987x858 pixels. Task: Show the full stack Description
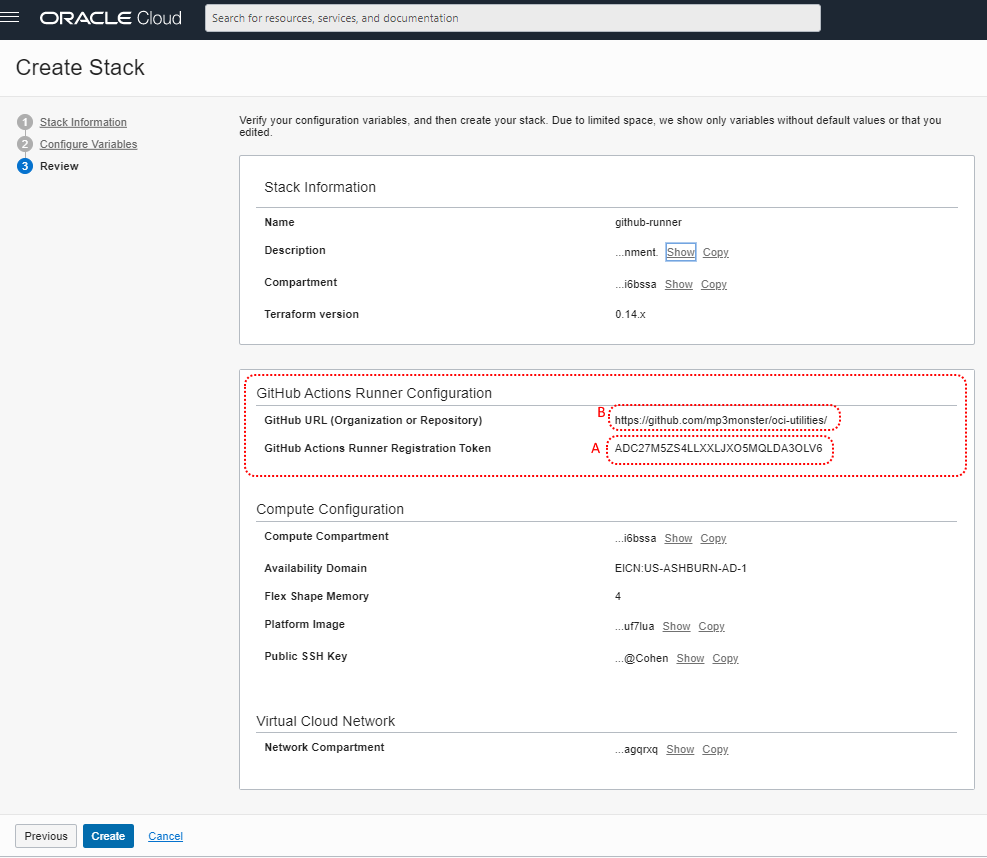click(x=680, y=252)
